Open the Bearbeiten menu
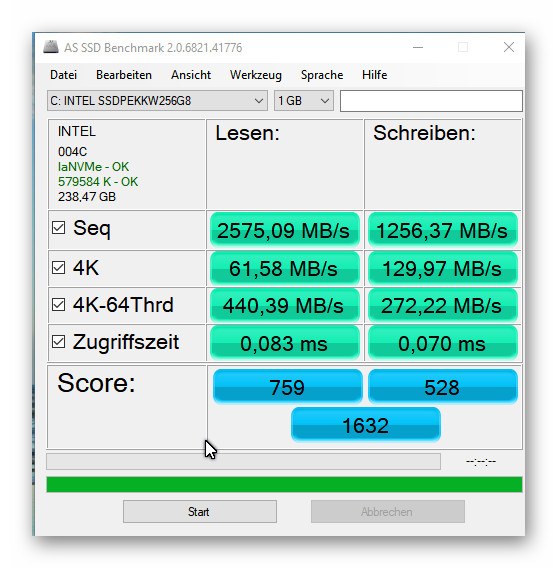557x568 pixels. 124,75
